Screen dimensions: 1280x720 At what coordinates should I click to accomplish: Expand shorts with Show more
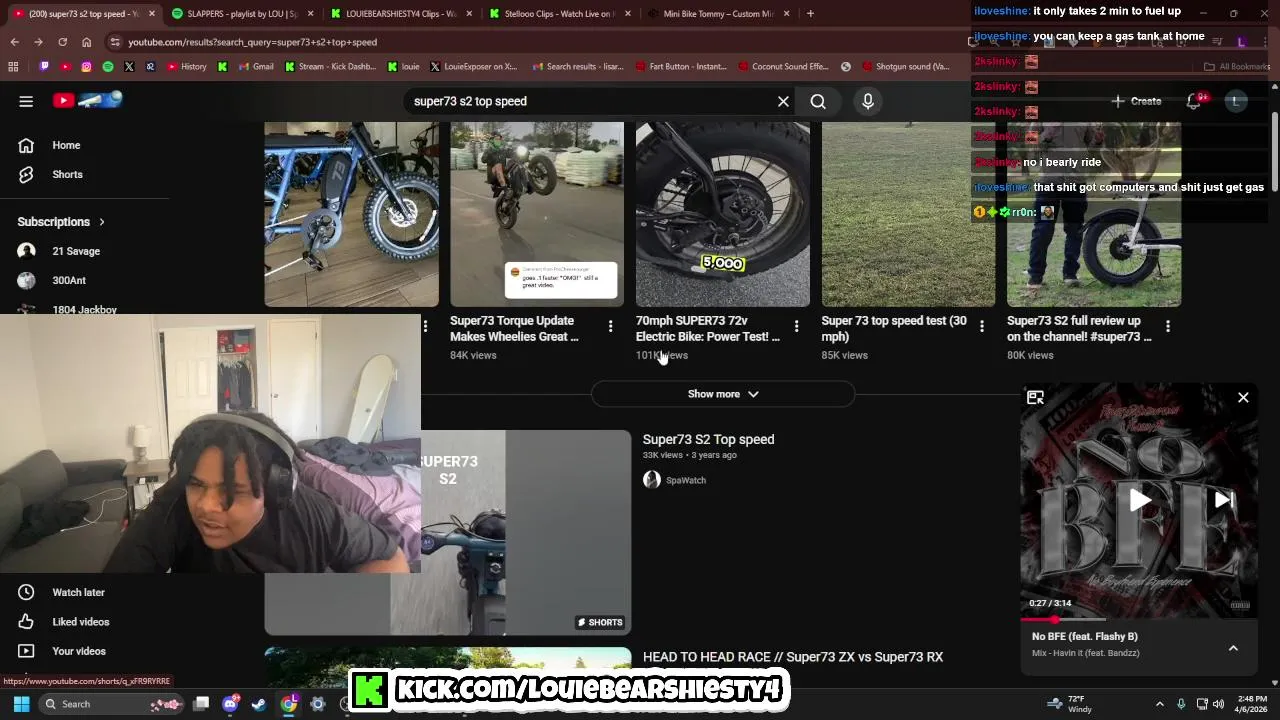(x=723, y=394)
